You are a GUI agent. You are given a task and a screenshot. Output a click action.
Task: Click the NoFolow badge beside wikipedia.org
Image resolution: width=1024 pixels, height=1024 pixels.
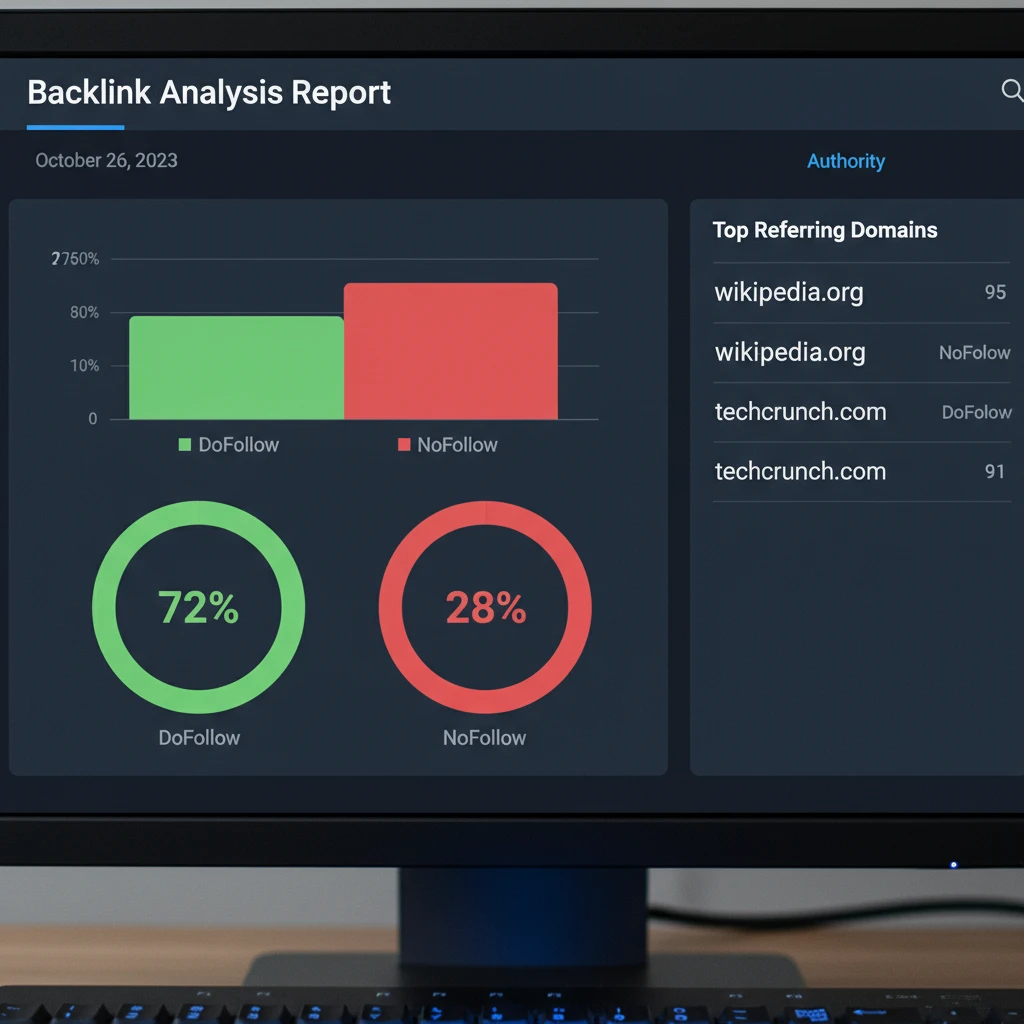974,353
